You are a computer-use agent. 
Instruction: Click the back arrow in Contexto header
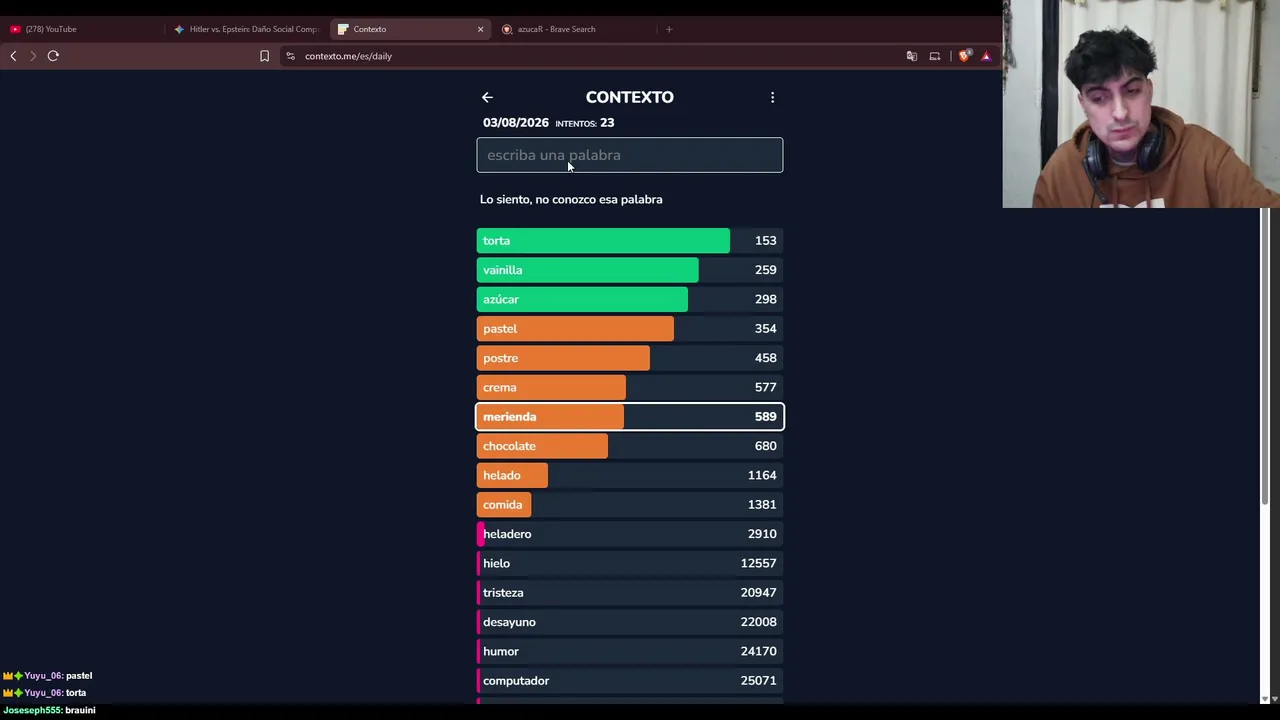tap(487, 97)
